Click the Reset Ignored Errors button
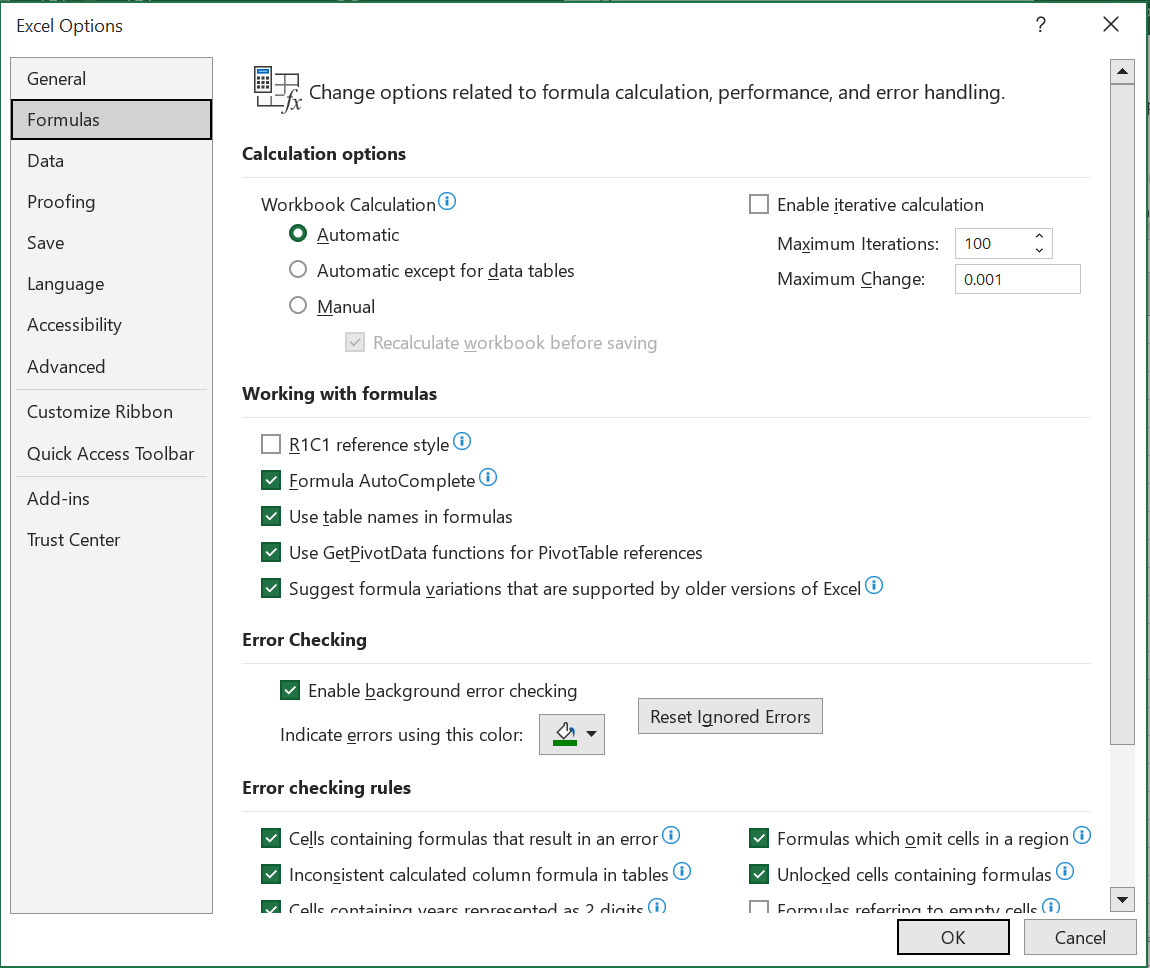This screenshot has height=968, width=1150. click(730, 717)
